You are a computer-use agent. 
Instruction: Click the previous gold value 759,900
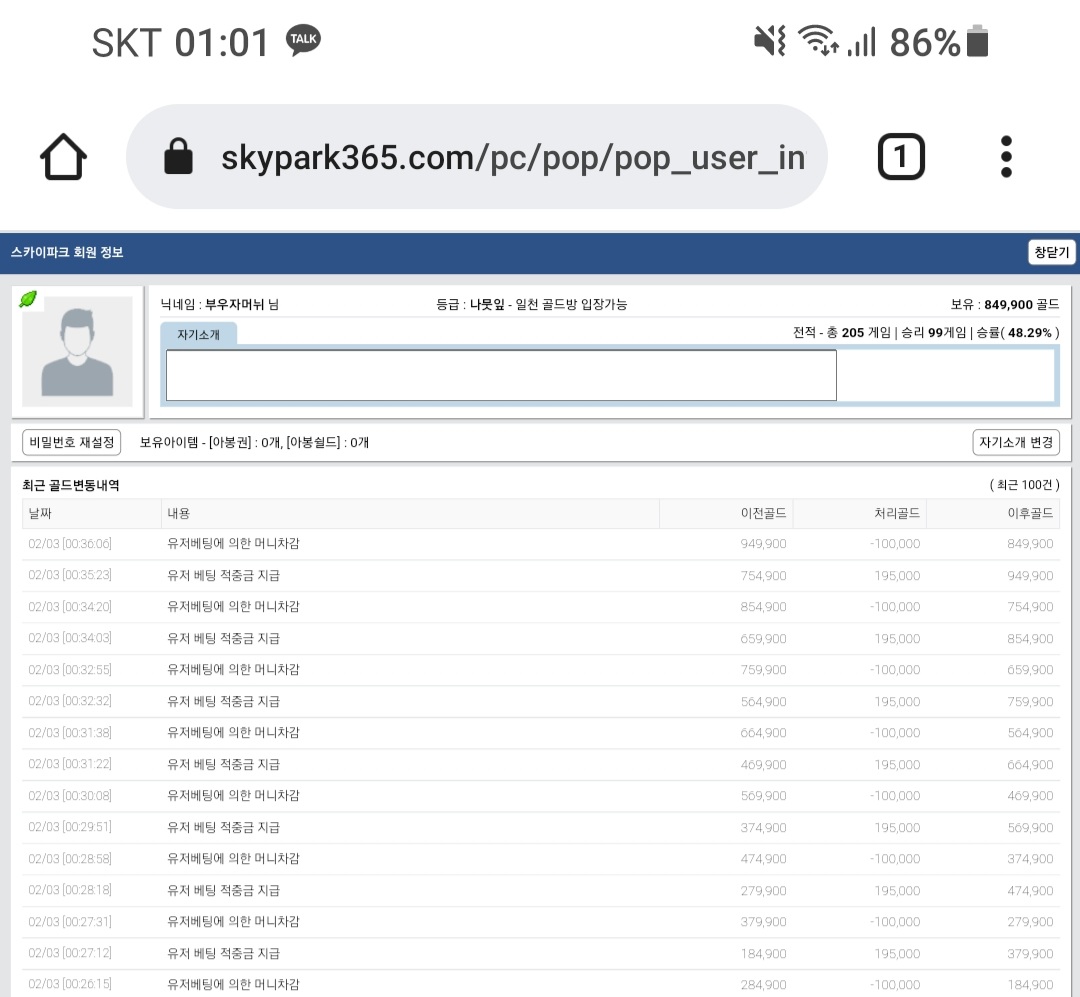pyautogui.click(x=763, y=670)
